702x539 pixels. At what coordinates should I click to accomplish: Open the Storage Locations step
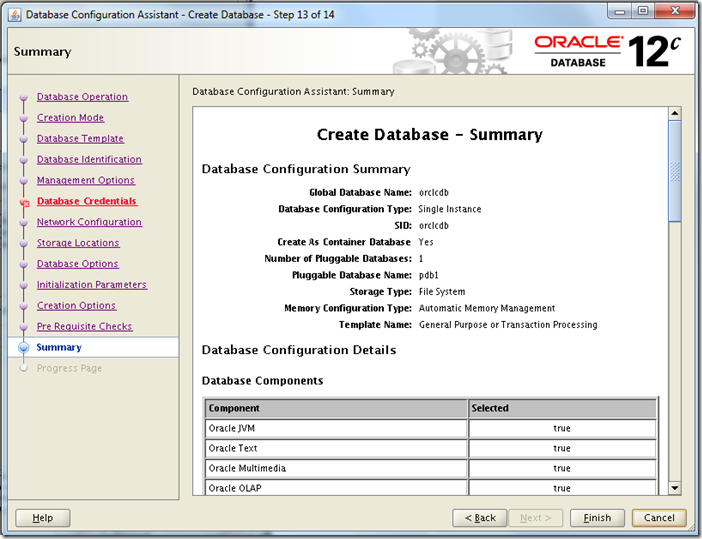click(x=78, y=243)
